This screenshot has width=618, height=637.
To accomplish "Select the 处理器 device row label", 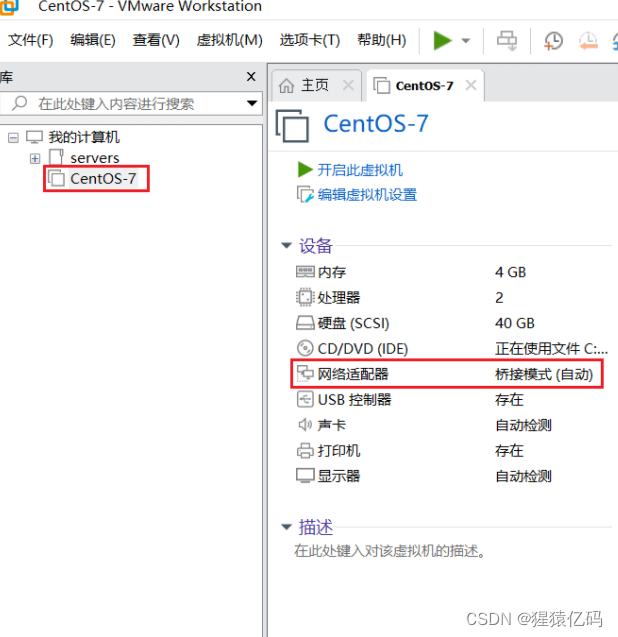I will (x=339, y=297).
